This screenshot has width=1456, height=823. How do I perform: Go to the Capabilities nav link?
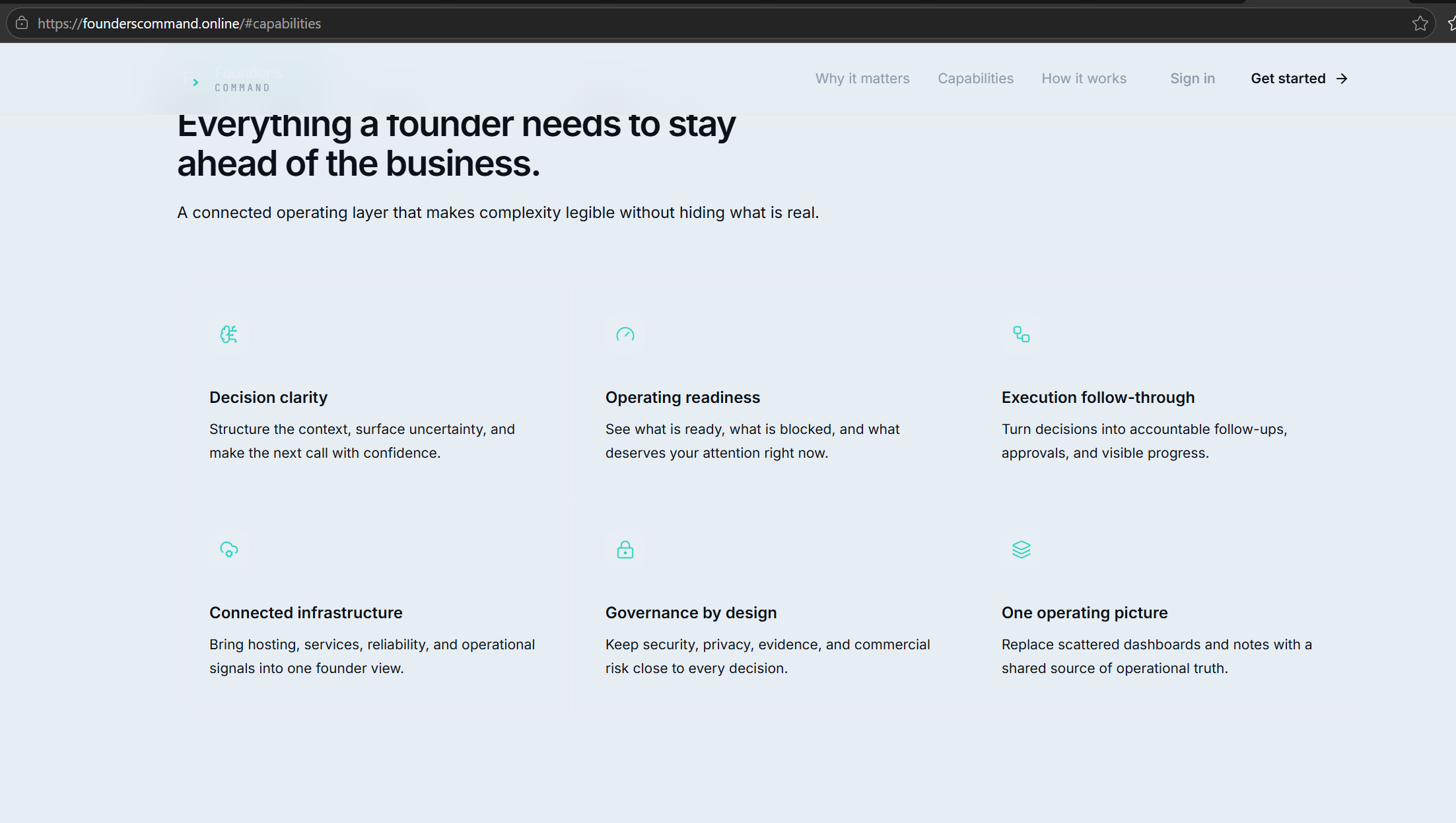[975, 79]
